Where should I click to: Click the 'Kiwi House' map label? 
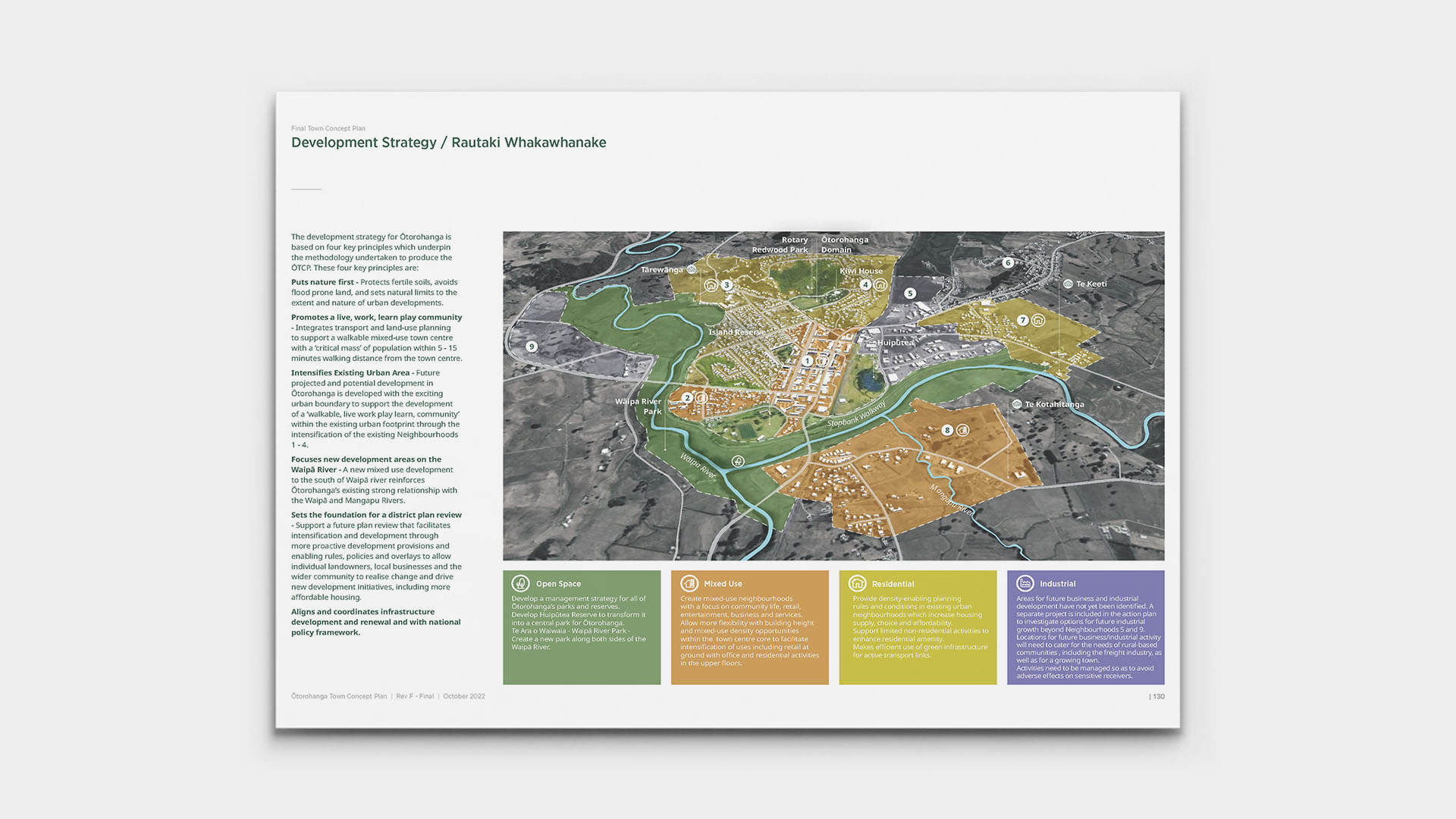tap(861, 271)
